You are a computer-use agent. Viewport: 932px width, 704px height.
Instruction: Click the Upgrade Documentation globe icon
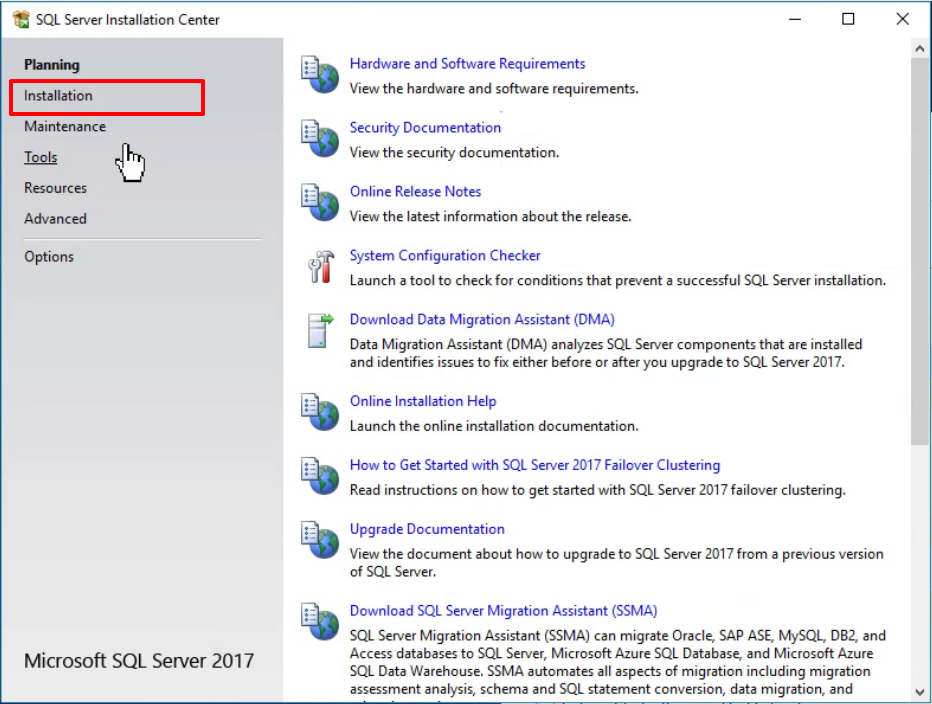[x=320, y=540]
